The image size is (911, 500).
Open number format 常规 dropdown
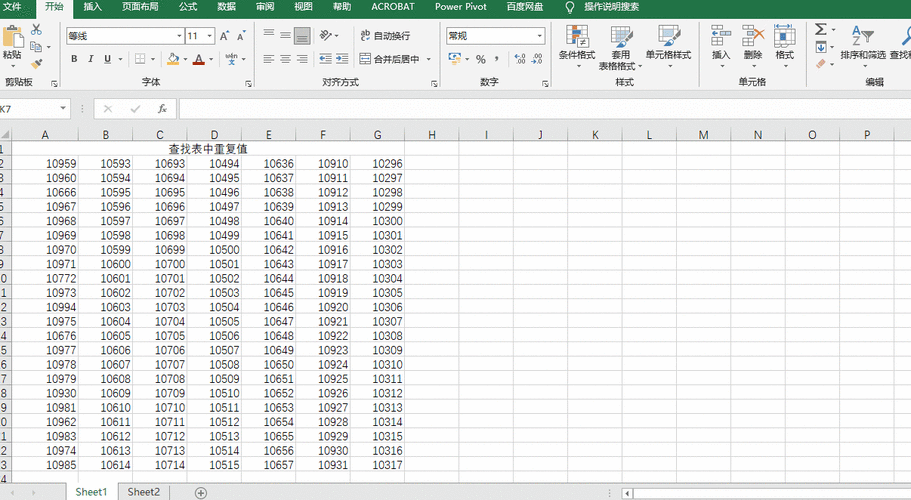540,36
